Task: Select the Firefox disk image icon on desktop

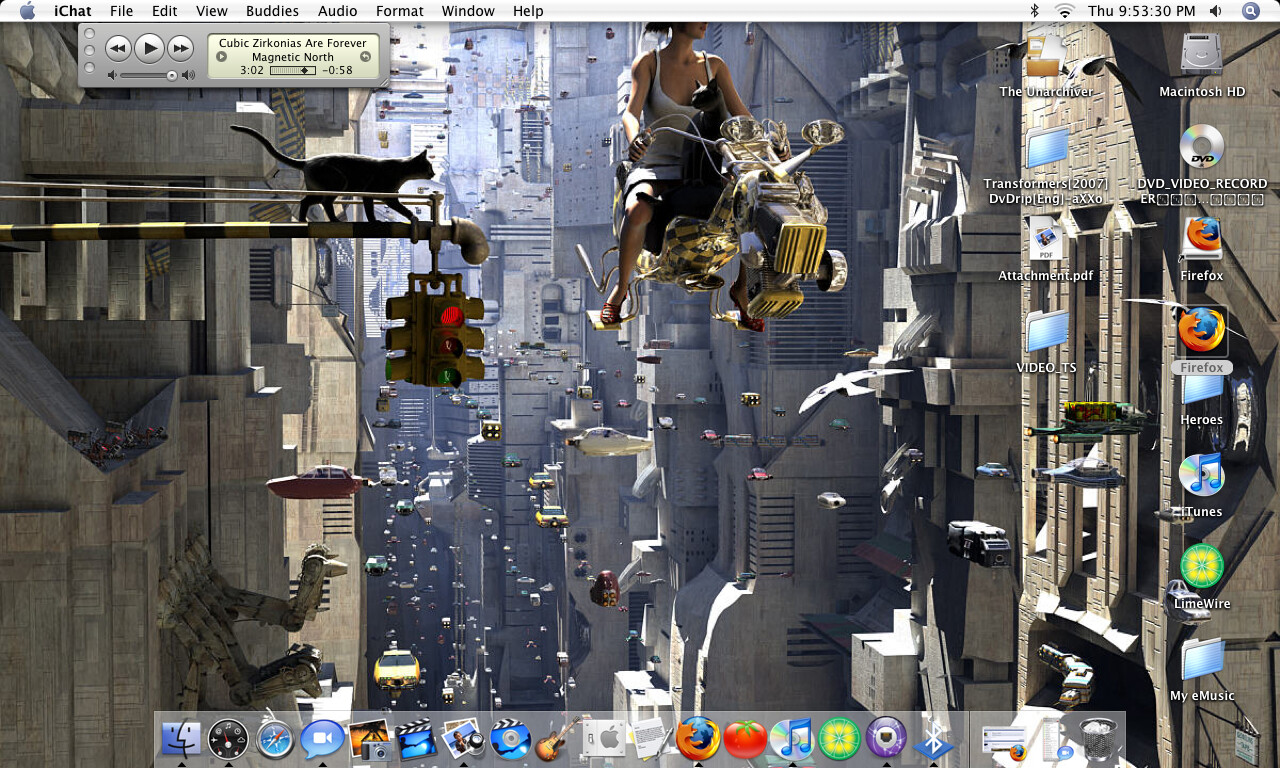Action: 1201,240
